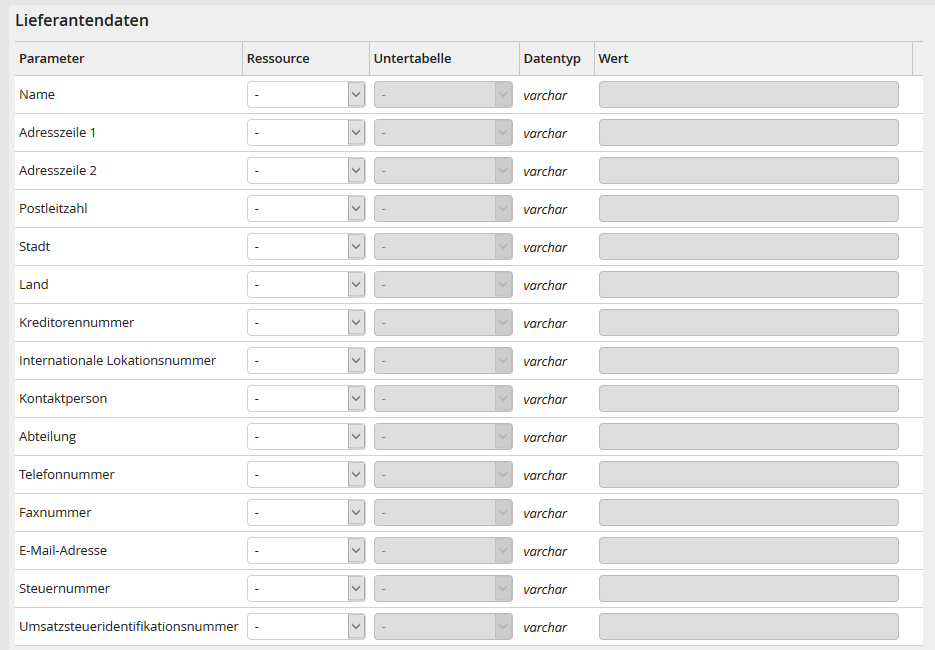Screen dimensions: 935x650
Task: Open Untertabelle dropdown in the Name row
Action: (x=443, y=95)
